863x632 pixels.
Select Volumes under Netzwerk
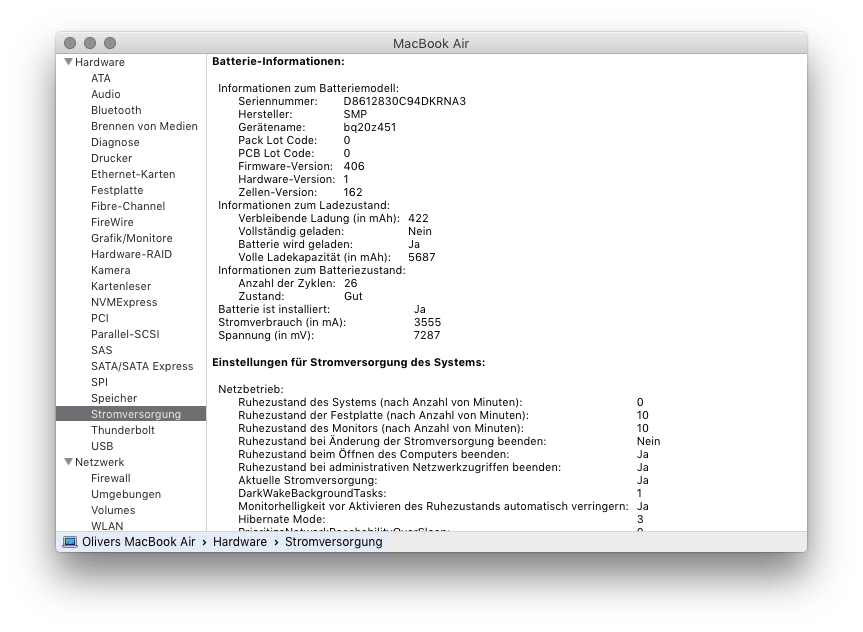pos(113,510)
